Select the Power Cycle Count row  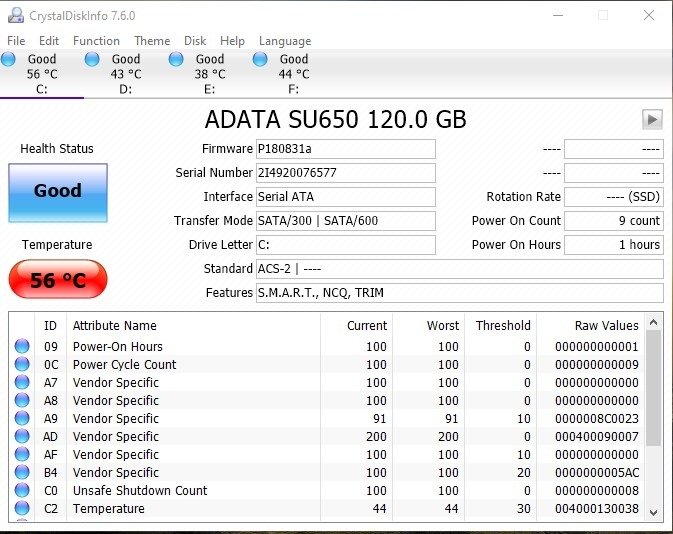pyautogui.click(x=328, y=364)
